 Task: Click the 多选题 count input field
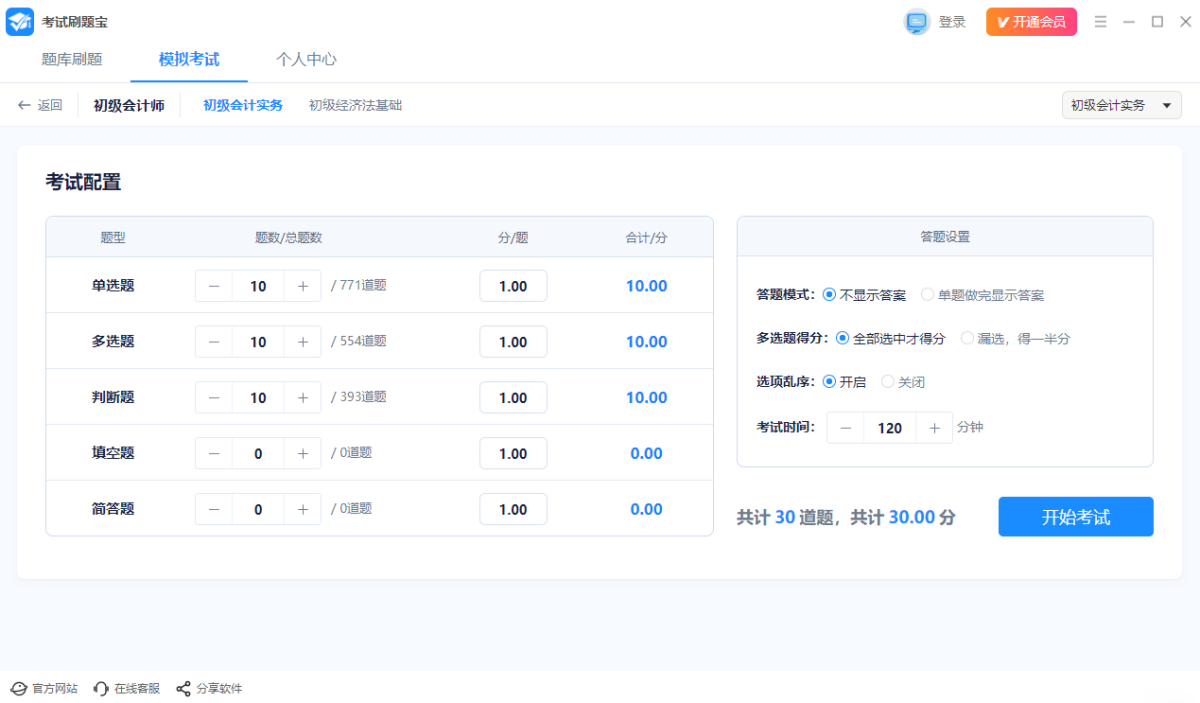pos(258,342)
